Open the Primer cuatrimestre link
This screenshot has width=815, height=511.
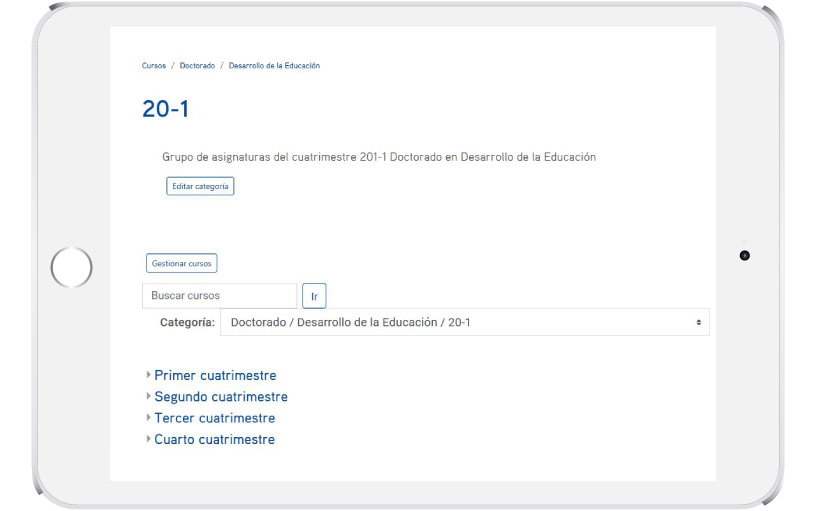point(215,375)
